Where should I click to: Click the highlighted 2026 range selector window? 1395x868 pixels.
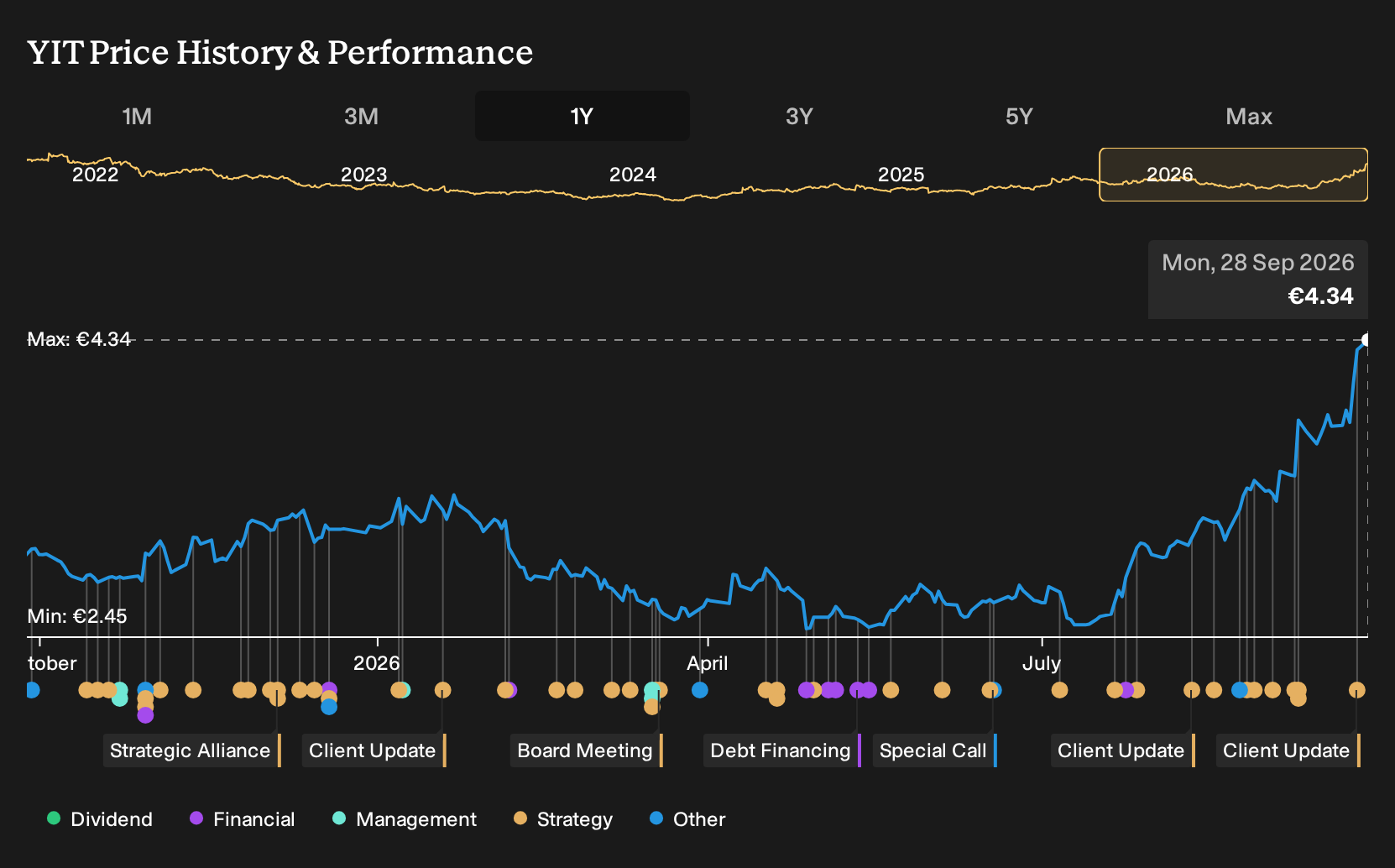1233,175
